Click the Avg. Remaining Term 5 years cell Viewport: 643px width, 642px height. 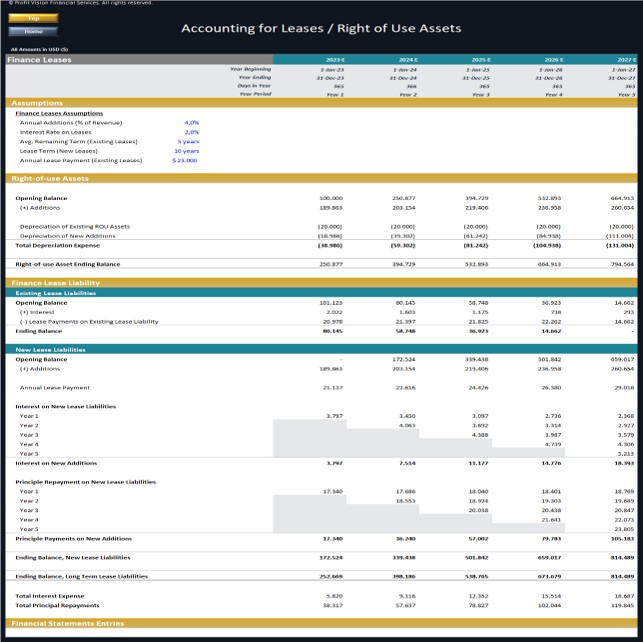click(188, 141)
